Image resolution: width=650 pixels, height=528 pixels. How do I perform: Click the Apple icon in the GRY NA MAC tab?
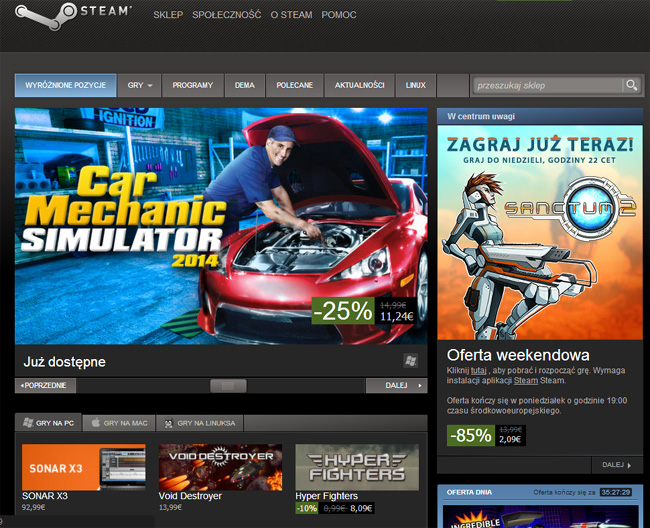click(x=96, y=423)
